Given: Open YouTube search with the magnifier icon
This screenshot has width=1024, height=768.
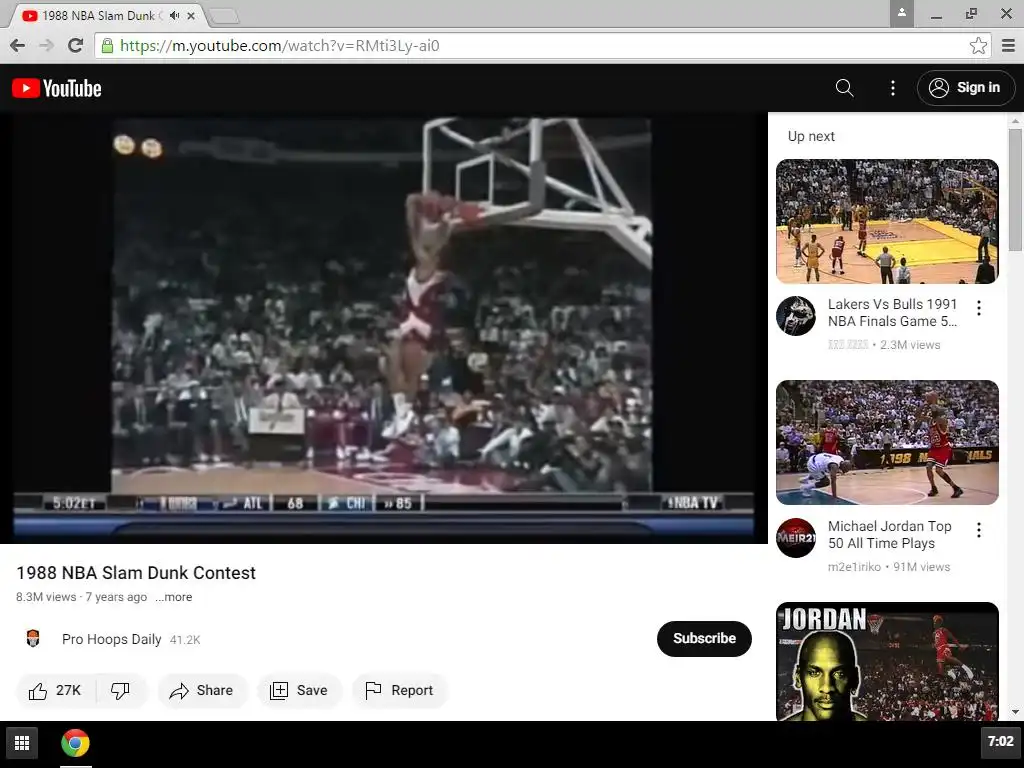Looking at the screenshot, I should tap(844, 88).
